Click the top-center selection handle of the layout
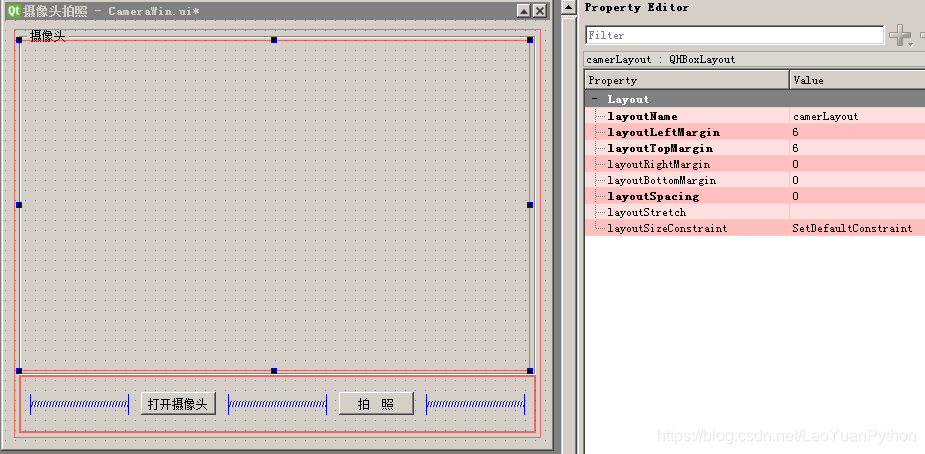The image size is (925, 454). tap(274, 40)
